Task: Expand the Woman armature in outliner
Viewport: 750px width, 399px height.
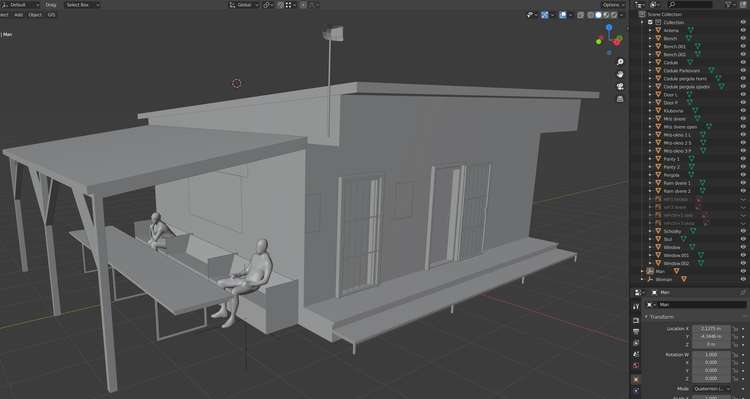Action: (642, 279)
